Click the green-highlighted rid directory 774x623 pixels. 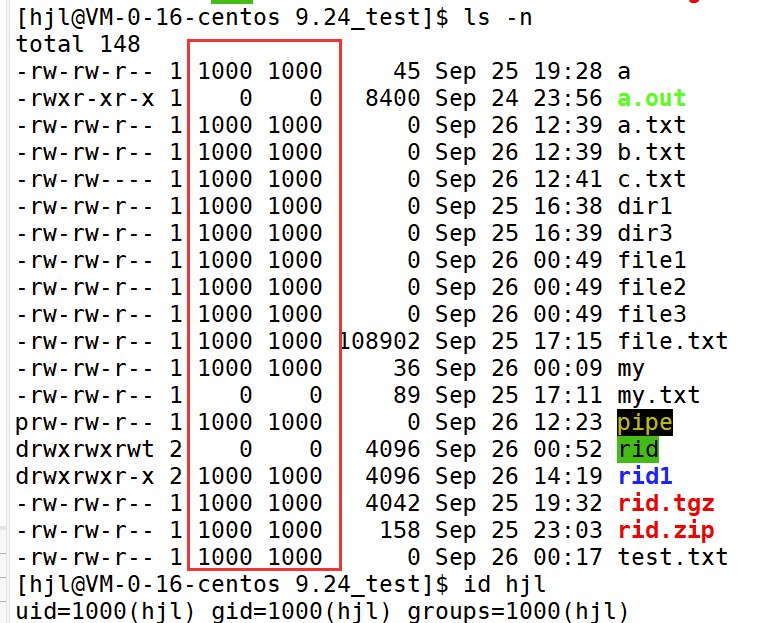(638, 449)
